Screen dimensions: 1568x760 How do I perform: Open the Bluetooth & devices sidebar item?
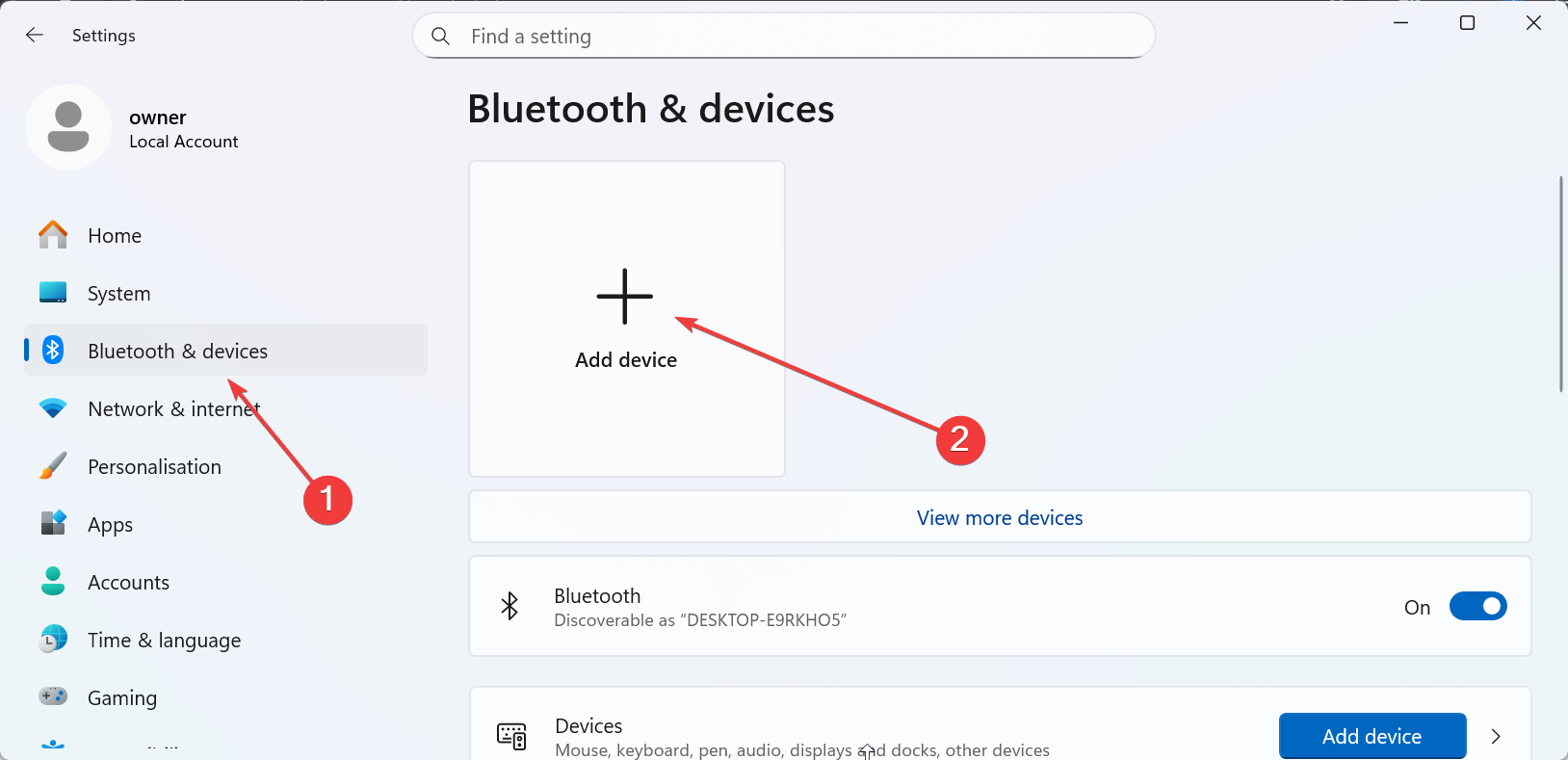(x=177, y=351)
